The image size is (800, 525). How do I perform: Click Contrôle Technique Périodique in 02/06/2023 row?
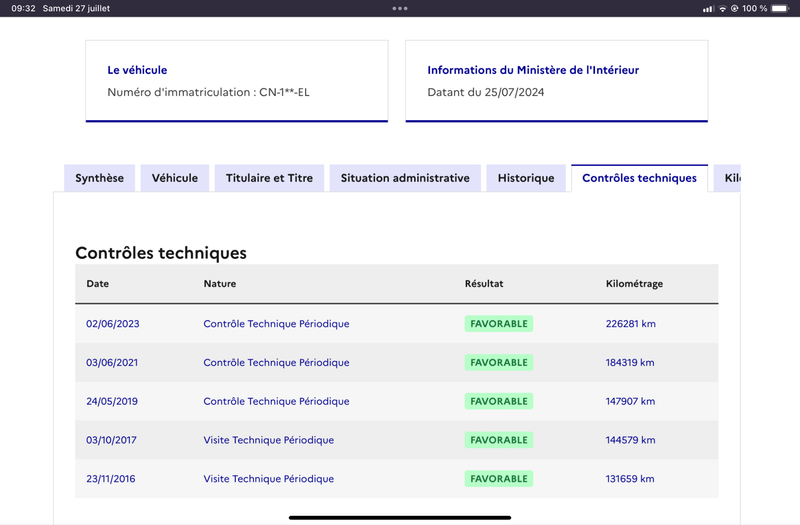point(277,324)
